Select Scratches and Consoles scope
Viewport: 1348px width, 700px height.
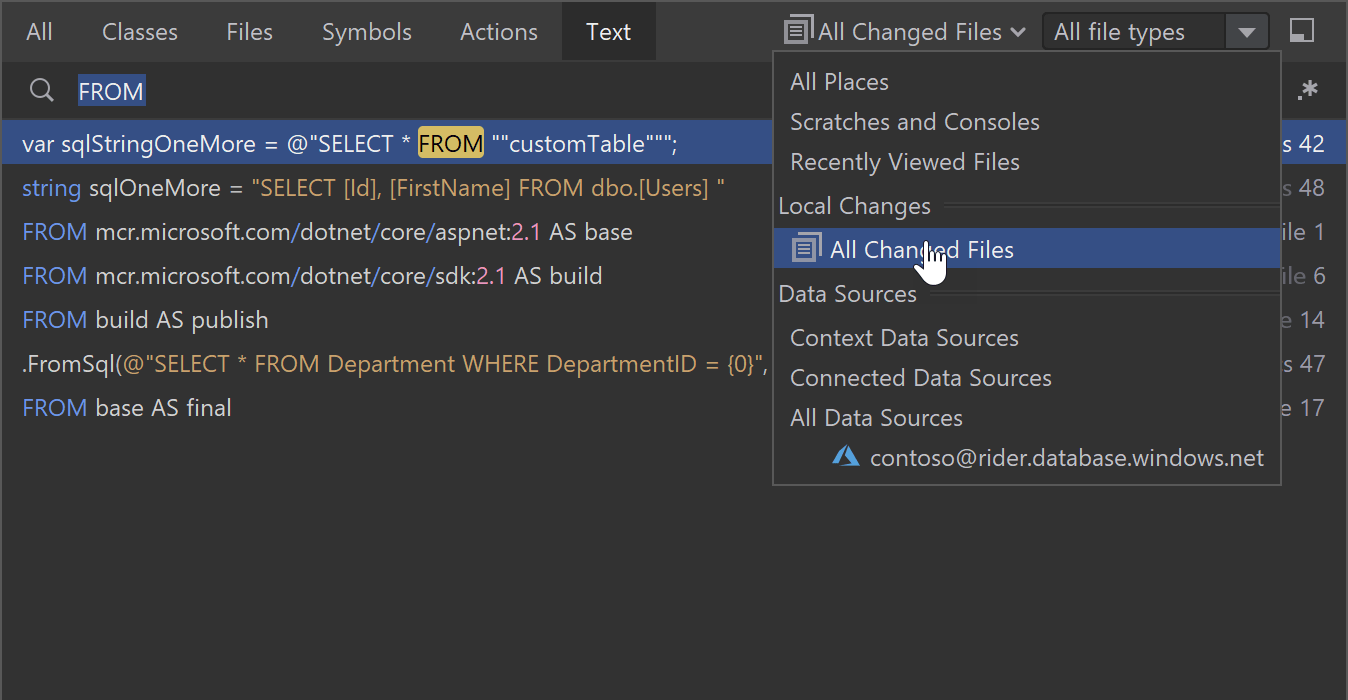click(914, 122)
